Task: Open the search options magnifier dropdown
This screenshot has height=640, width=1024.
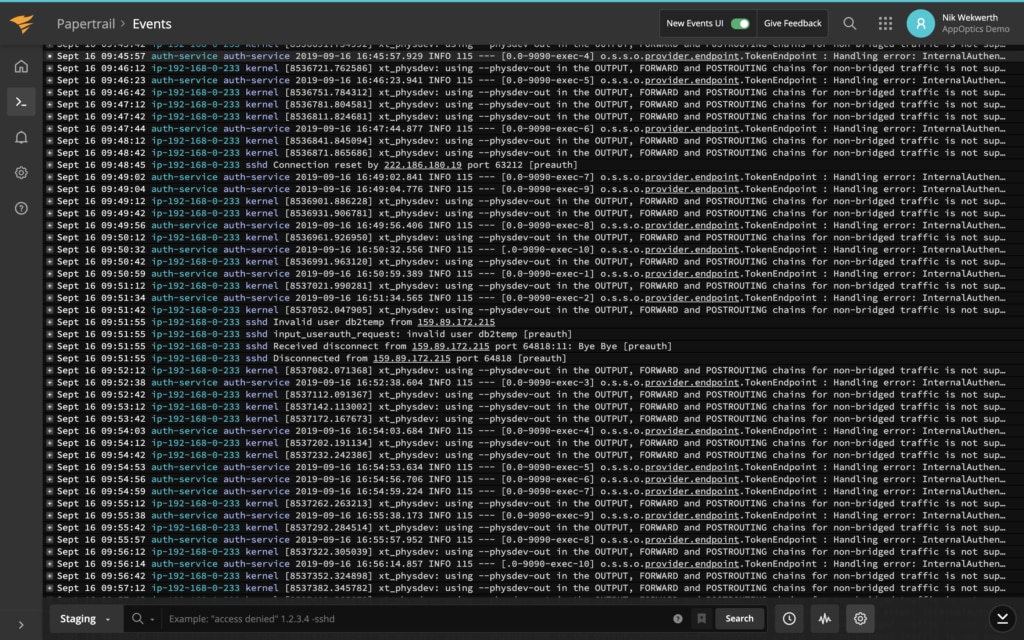Action: point(142,618)
